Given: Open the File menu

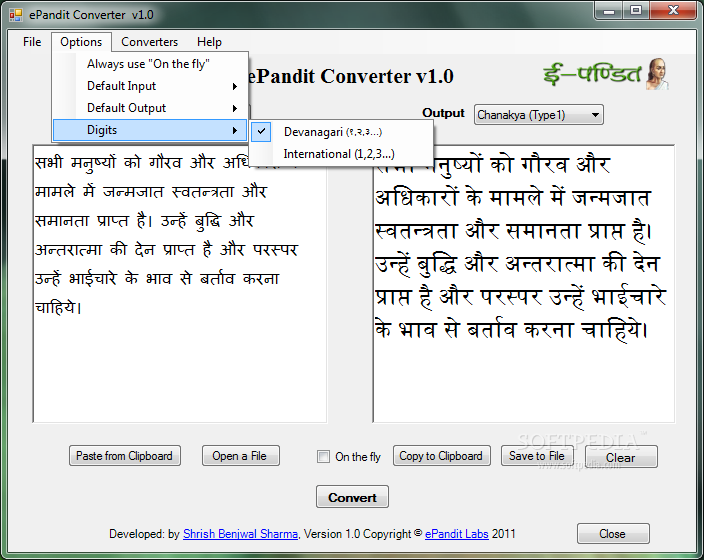Looking at the screenshot, I should pyautogui.click(x=32, y=42).
